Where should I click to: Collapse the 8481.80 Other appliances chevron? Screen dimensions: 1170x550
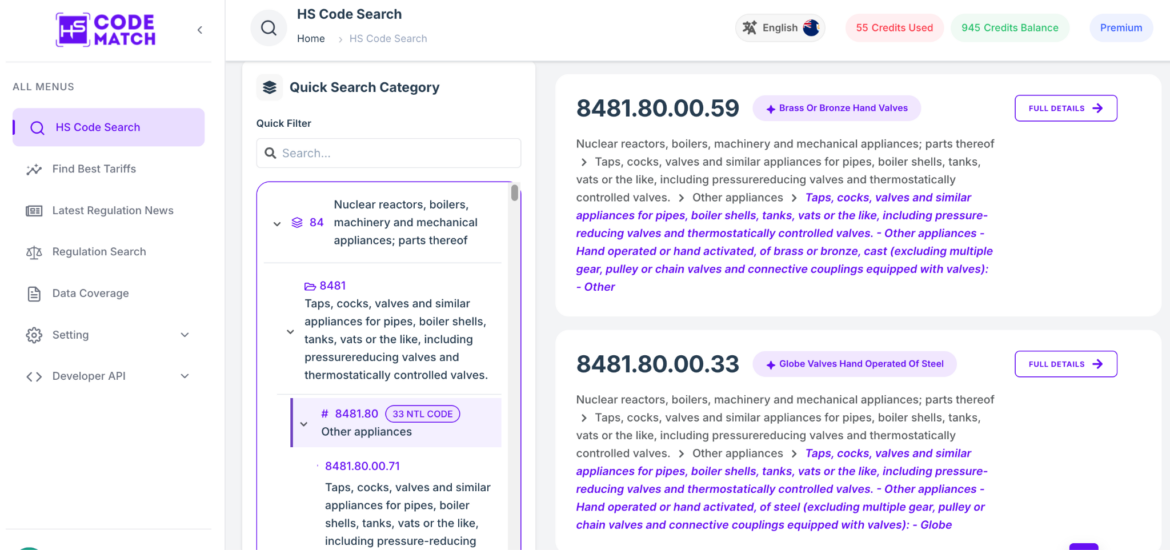point(303,424)
